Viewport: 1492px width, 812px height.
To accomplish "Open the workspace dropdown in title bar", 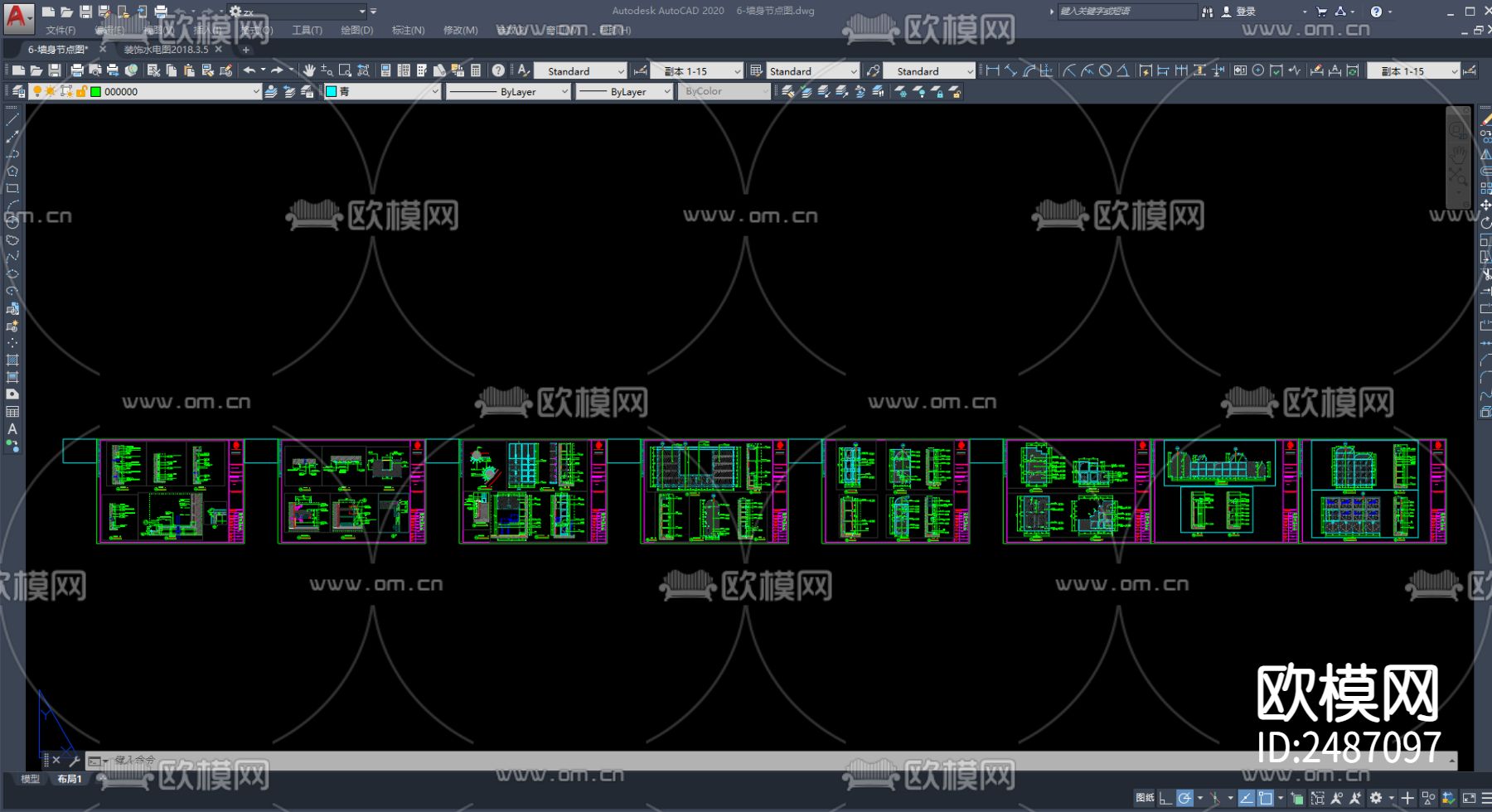I will click(x=297, y=12).
